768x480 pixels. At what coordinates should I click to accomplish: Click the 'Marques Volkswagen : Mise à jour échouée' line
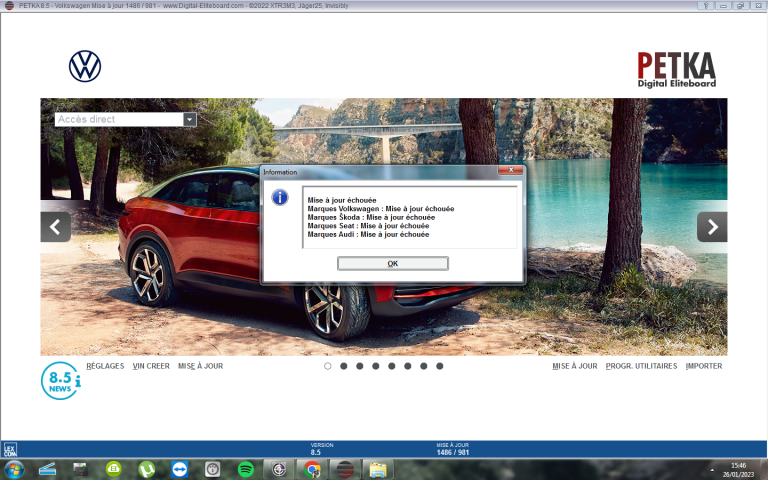point(381,209)
